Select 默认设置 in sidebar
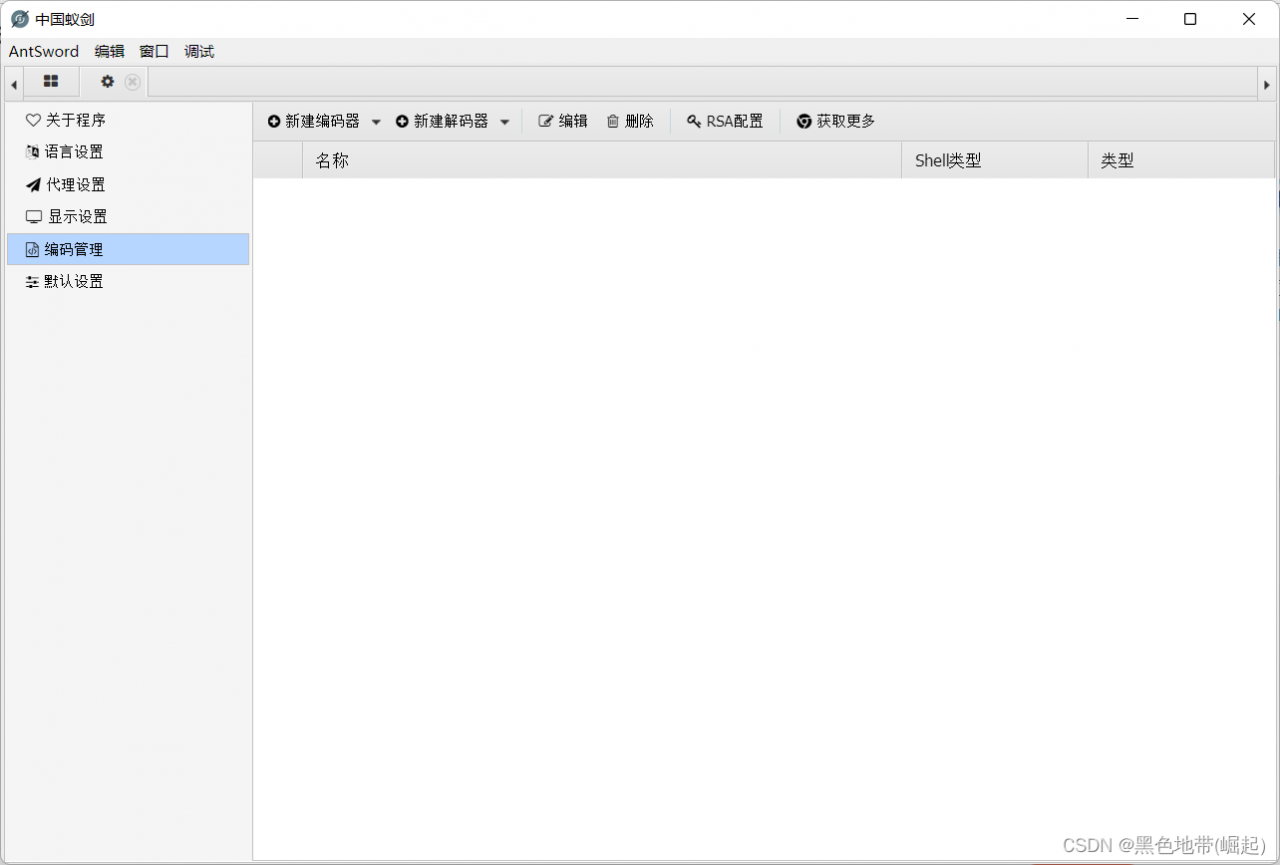Image resolution: width=1280 pixels, height=865 pixels. click(x=128, y=282)
